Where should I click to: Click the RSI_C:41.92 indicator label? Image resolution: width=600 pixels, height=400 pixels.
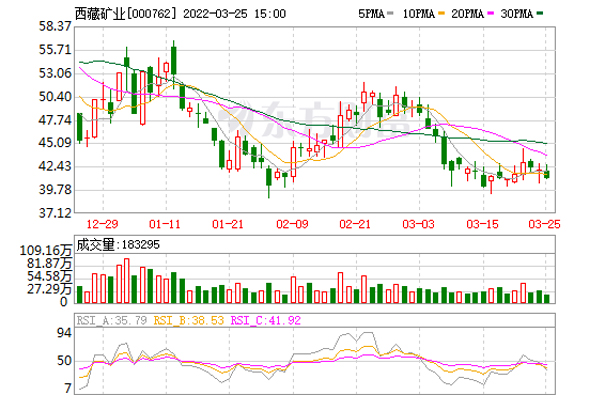tap(267, 321)
